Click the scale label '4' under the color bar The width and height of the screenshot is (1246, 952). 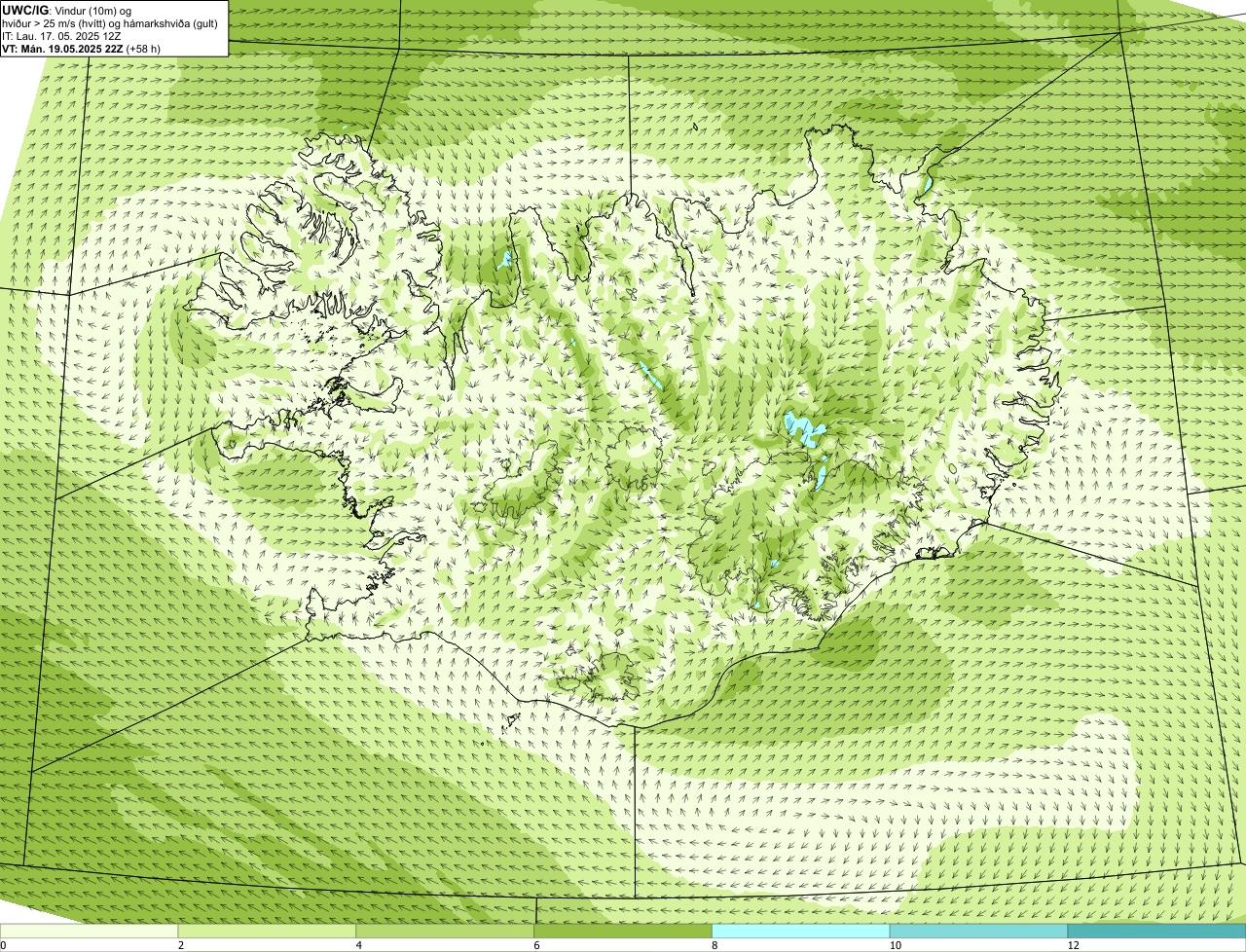pos(359,945)
